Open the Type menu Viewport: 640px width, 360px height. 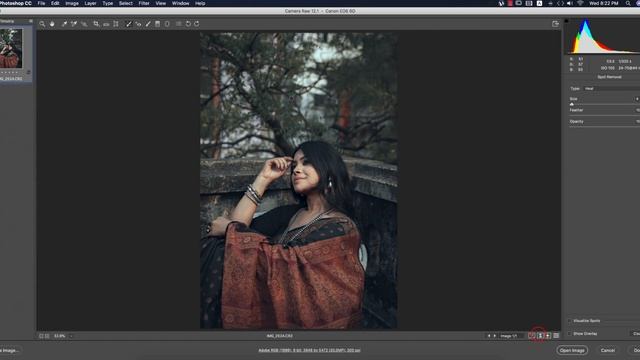coord(108,3)
